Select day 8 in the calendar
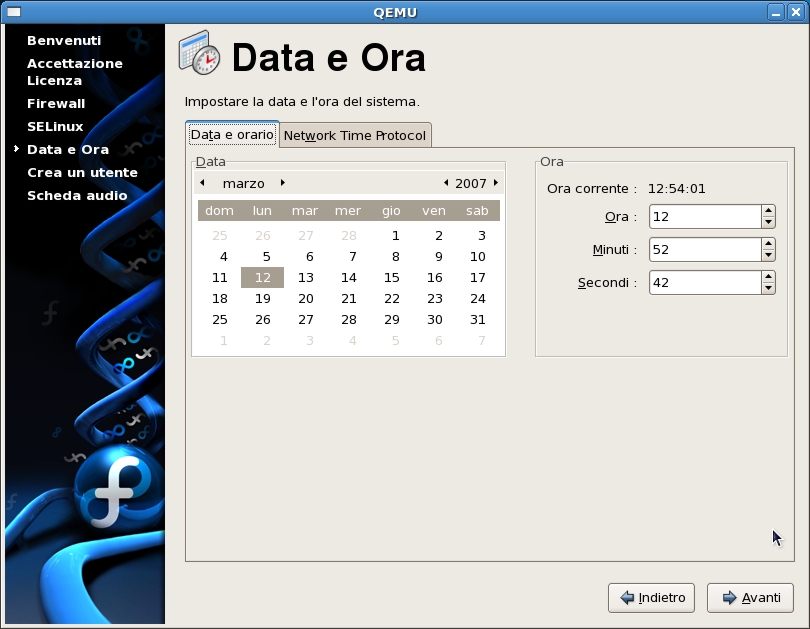This screenshot has height=629, width=810. pos(395,257)
